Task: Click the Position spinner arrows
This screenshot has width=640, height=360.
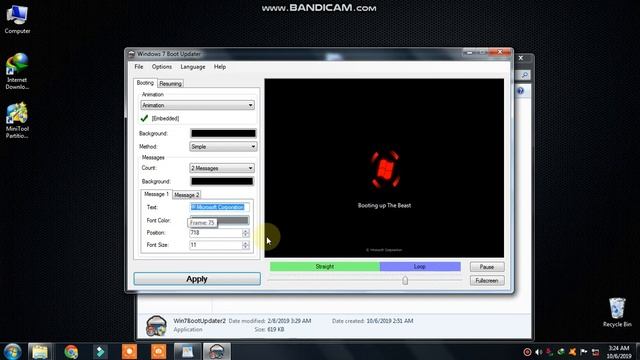Action: pyautogui.click(x=245, y=233)
